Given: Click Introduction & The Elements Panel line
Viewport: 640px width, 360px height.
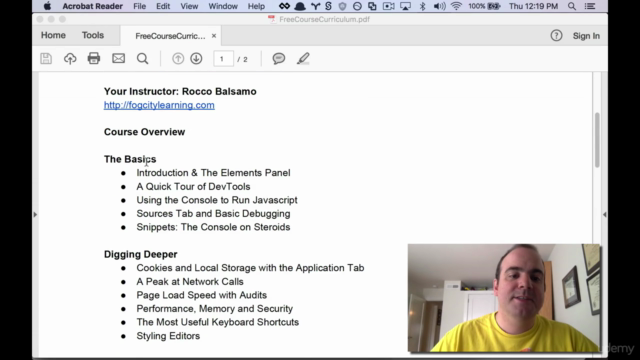Looking at the screenshot, I should click(x=213, y=173).
